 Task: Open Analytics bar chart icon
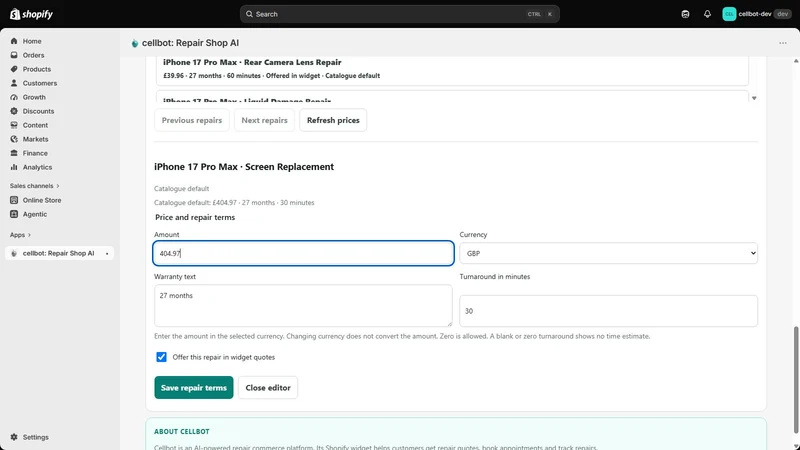tap(14, 167)
